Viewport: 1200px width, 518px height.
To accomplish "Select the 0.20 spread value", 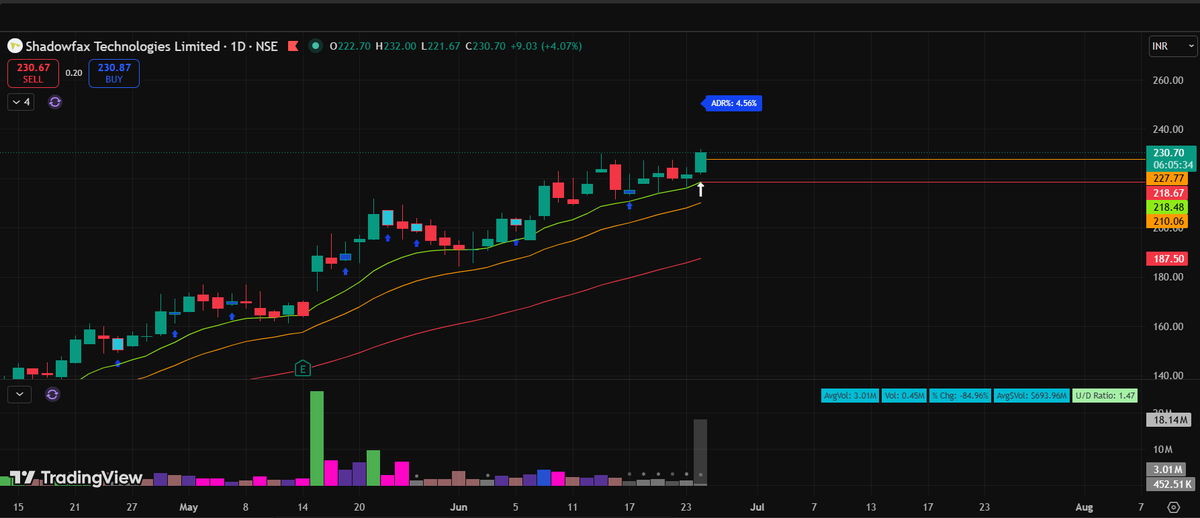I will pyautogui.click(x=74, y=72).
